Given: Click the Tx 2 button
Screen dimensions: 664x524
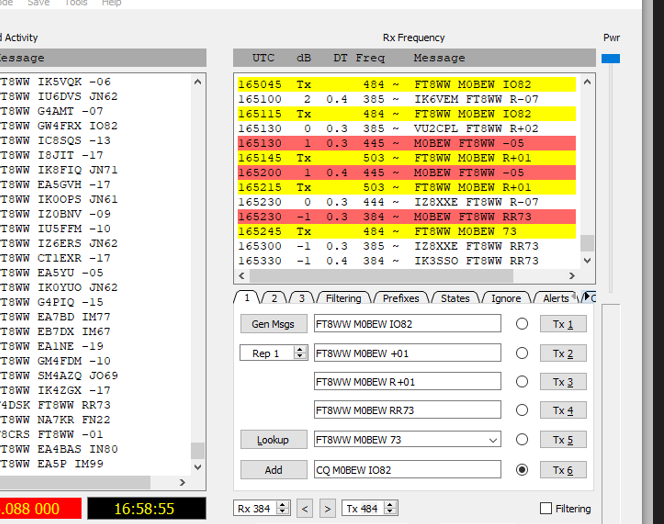Looking at the screenshot, I should click(x=563, y=353).
